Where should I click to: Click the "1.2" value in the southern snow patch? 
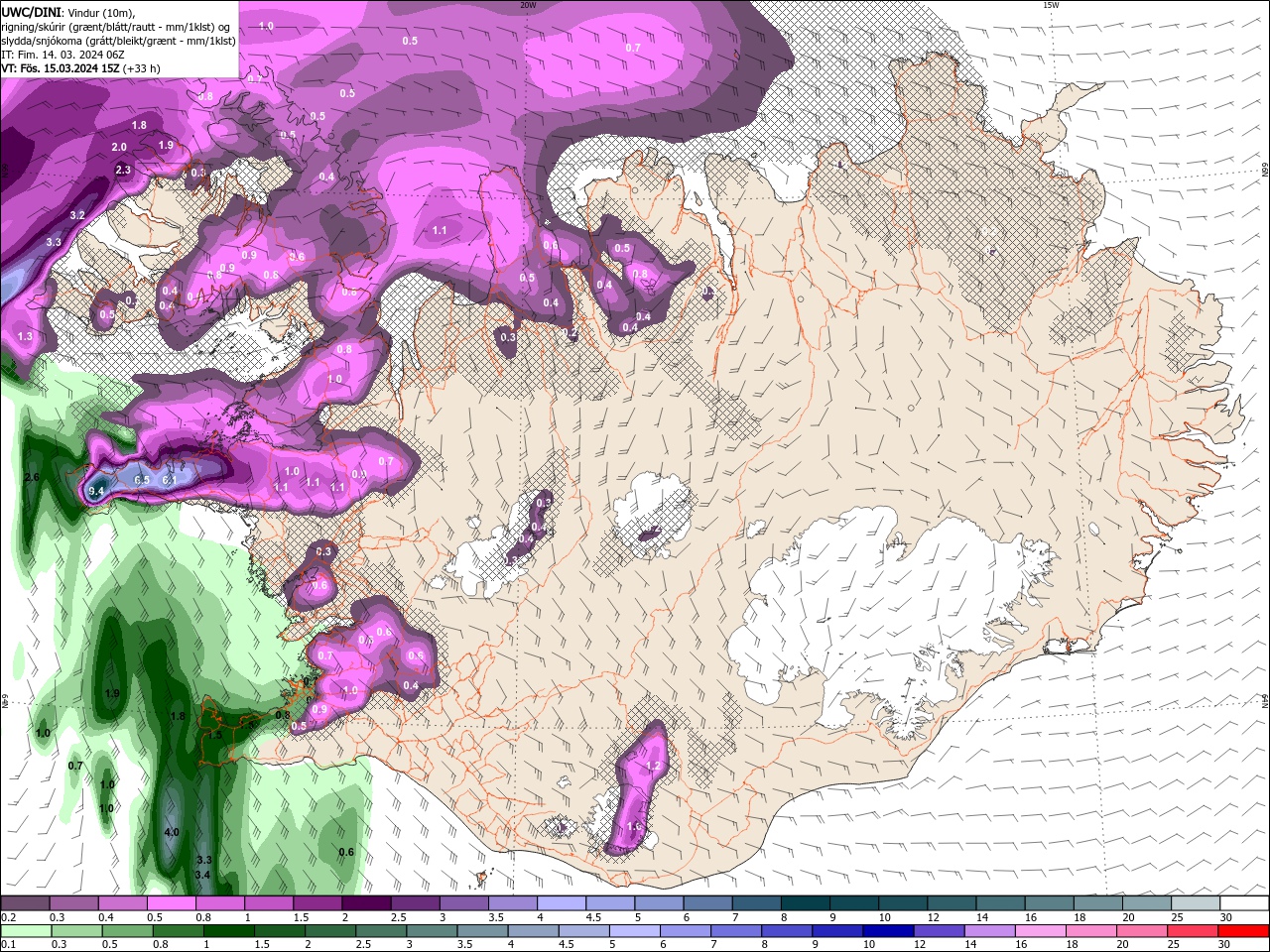654,767
